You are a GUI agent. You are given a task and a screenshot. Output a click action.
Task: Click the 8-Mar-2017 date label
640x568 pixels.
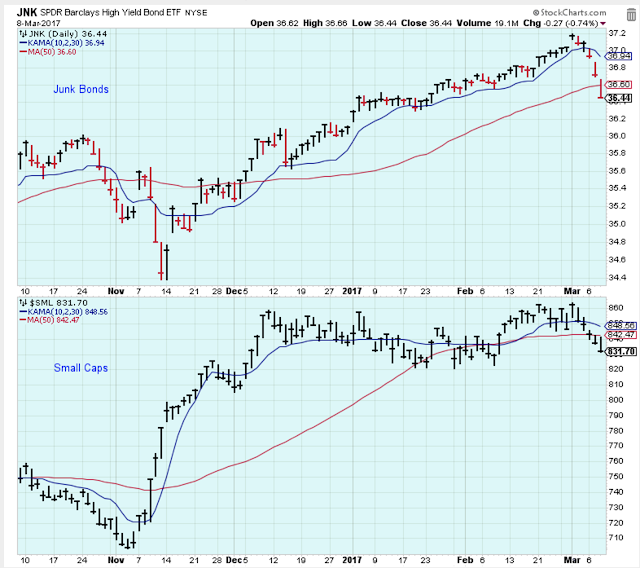(x=38, y=24)
